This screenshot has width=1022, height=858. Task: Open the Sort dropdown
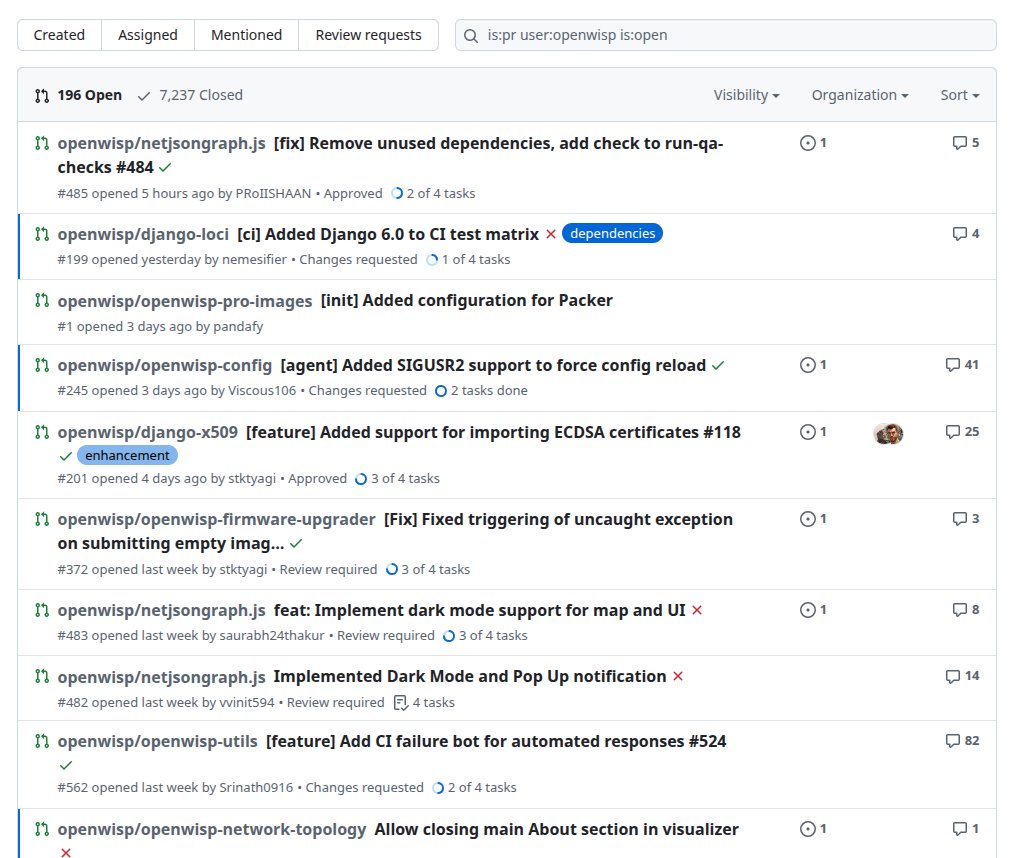pos(959,95)
